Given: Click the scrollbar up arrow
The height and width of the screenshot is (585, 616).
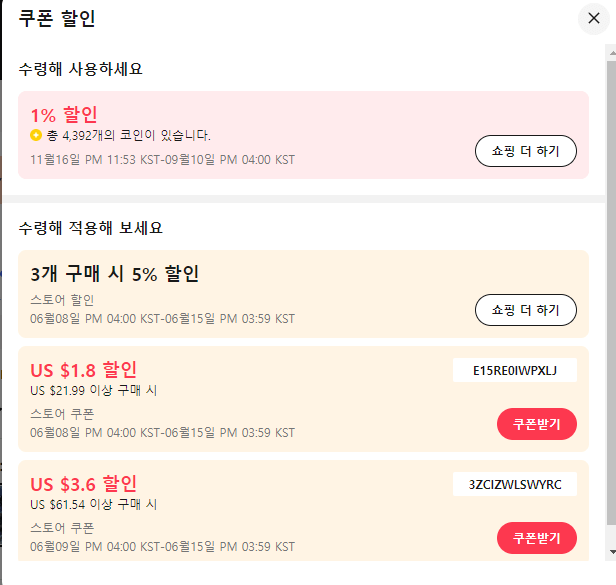Looking at the screenshot, I should pyautogui.click(x=612, y=53).
